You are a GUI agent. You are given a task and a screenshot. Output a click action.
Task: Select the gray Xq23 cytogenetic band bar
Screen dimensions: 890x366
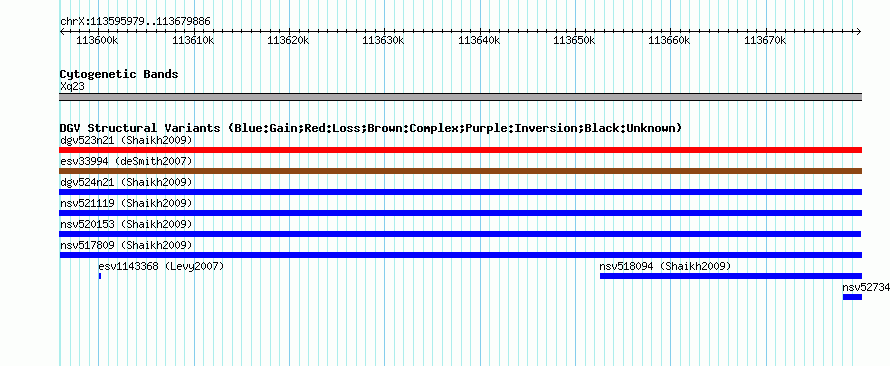461,97
